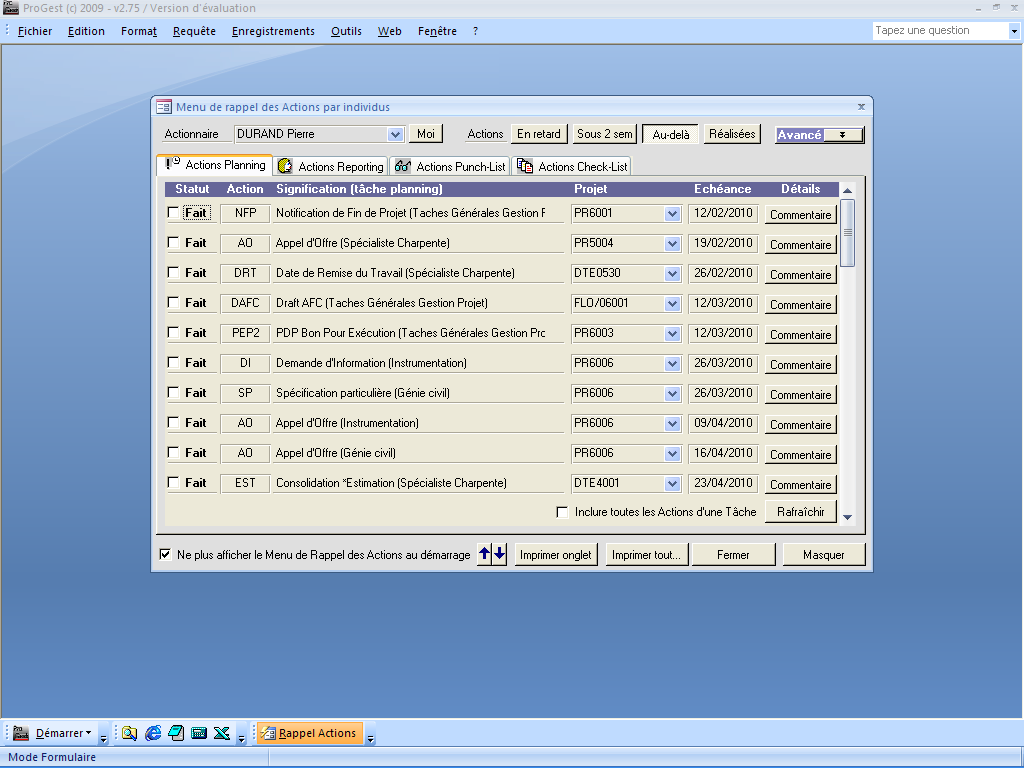1024x768 pixels.
Task: Check Fait for the PEP2 action
Action: click(x=173, y=332)
